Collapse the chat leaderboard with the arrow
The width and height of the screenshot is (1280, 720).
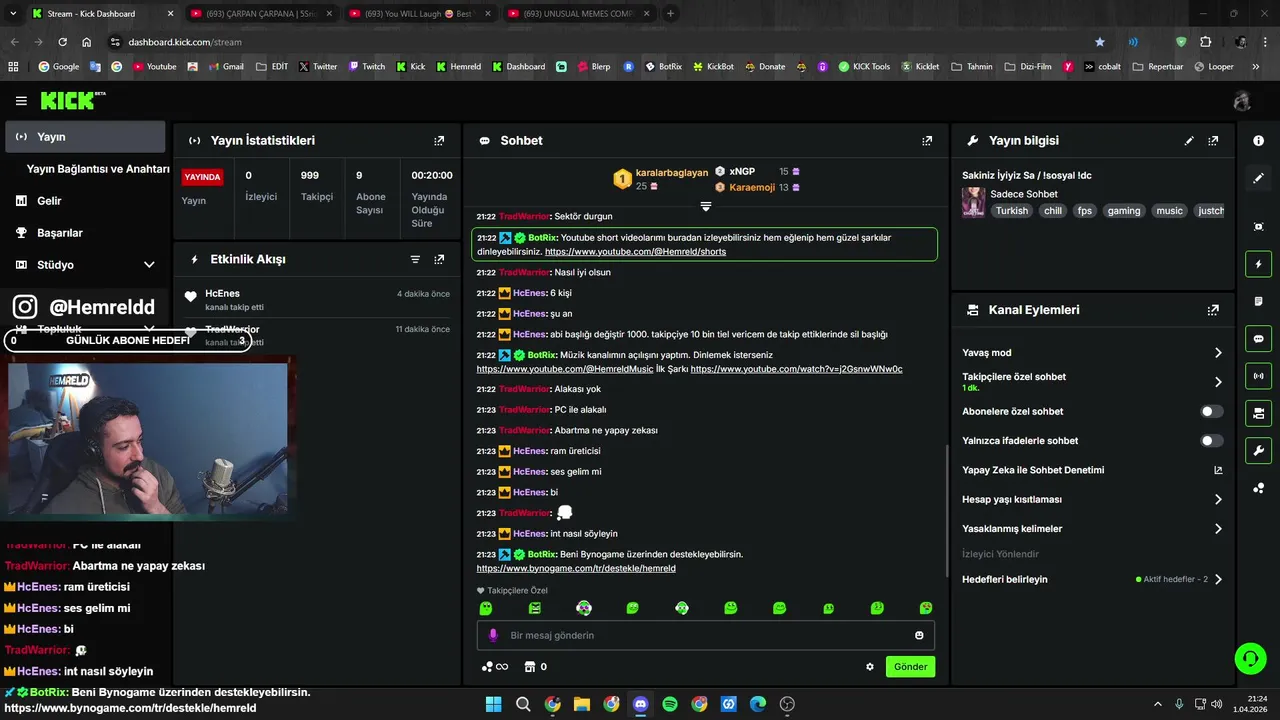[x=706, y=206]
